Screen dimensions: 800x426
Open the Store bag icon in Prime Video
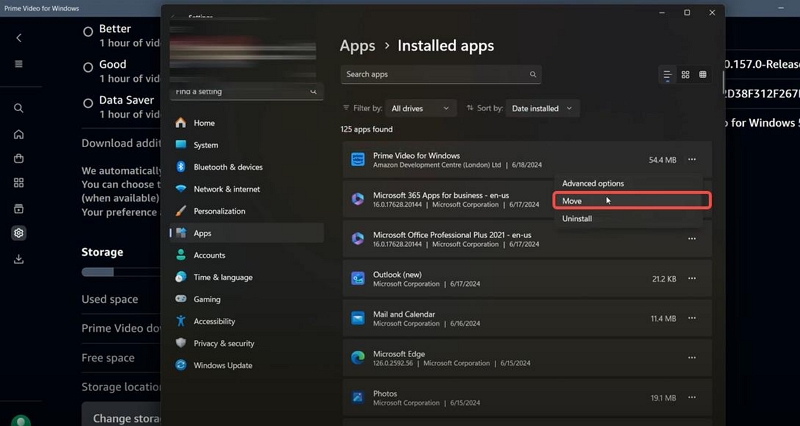(x=19, y=159)
